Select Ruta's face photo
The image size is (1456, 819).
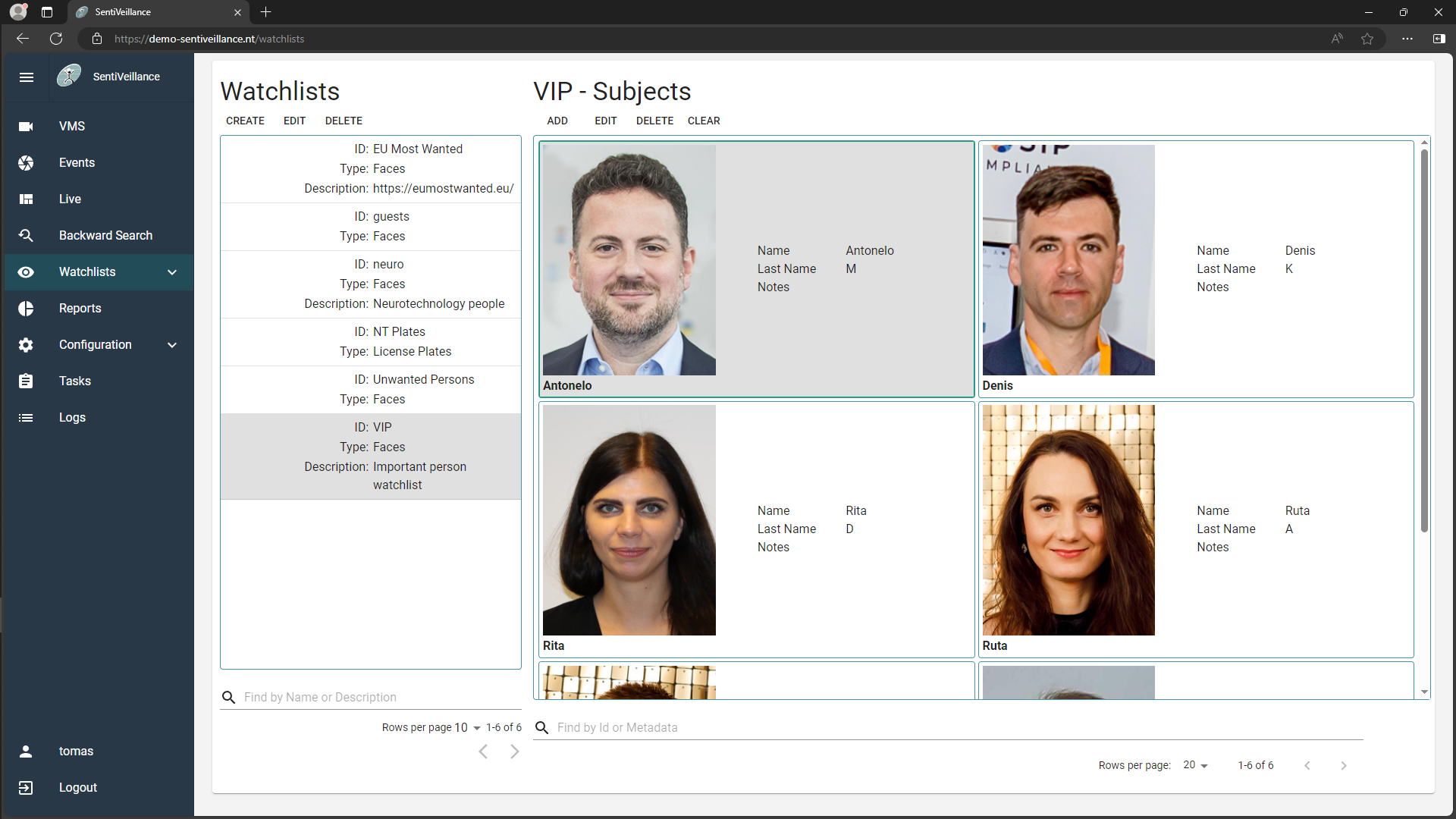tap(1068, 520)
